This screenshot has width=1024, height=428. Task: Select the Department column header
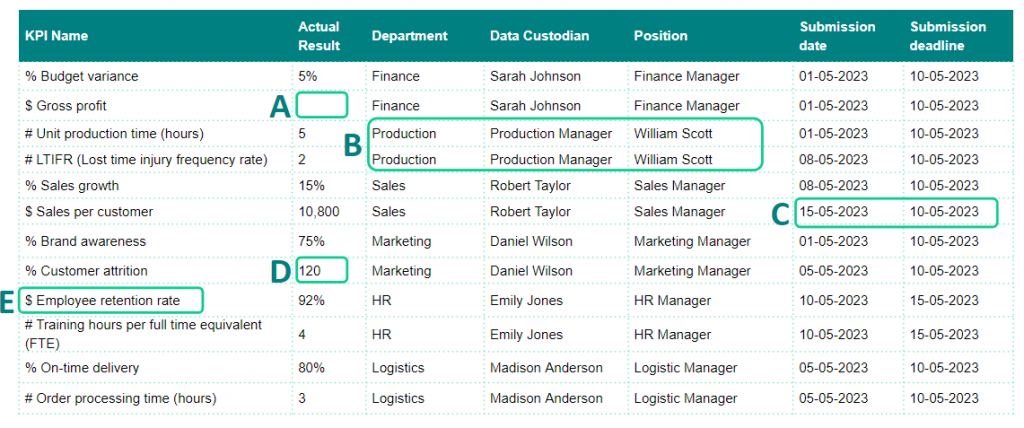coord(409,36)
